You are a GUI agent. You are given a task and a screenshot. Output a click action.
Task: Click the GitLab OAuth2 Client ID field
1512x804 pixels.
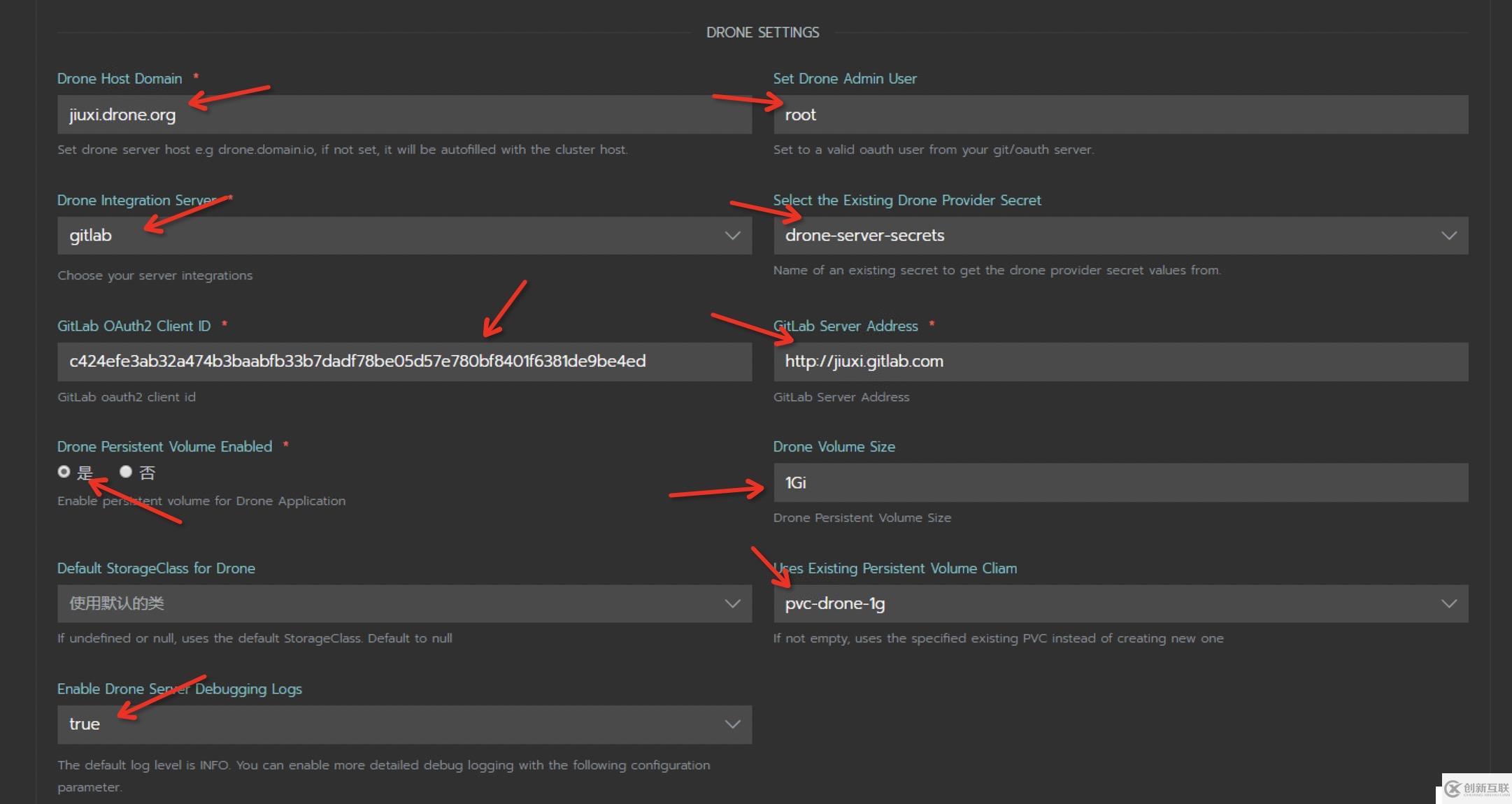(x=404, y=361)
